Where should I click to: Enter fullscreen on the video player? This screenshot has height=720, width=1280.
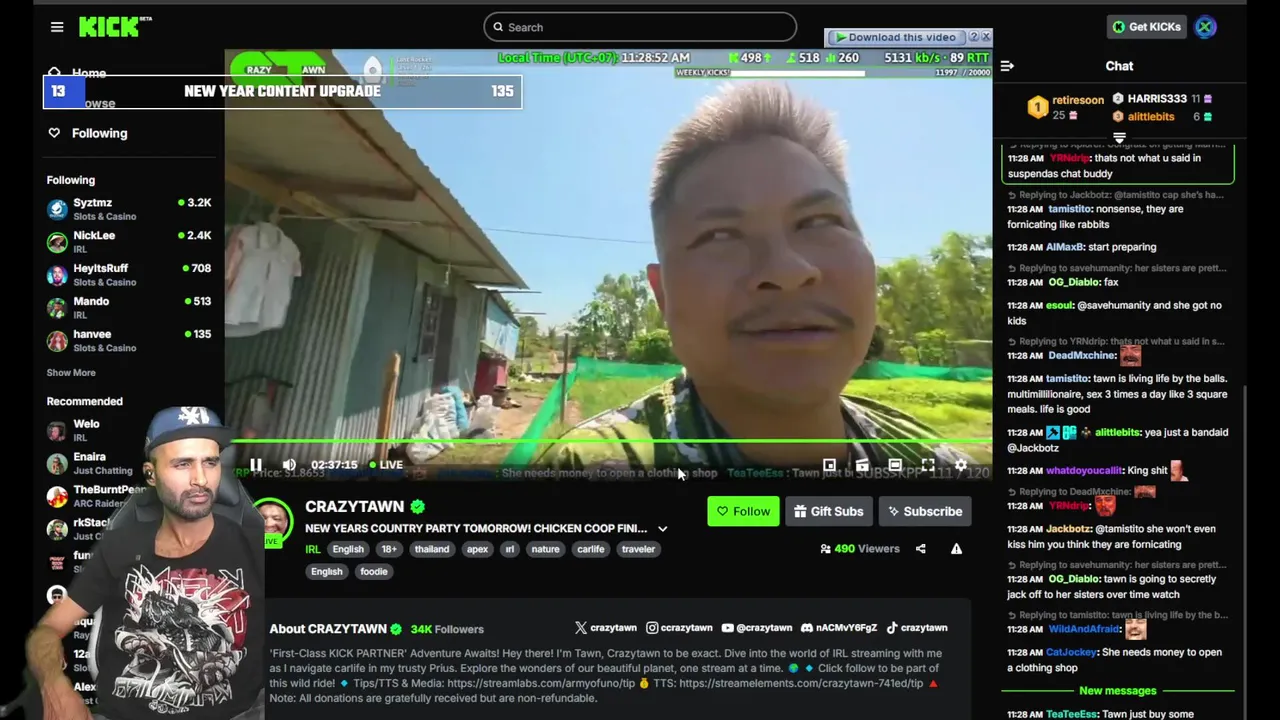pos(928,465)
